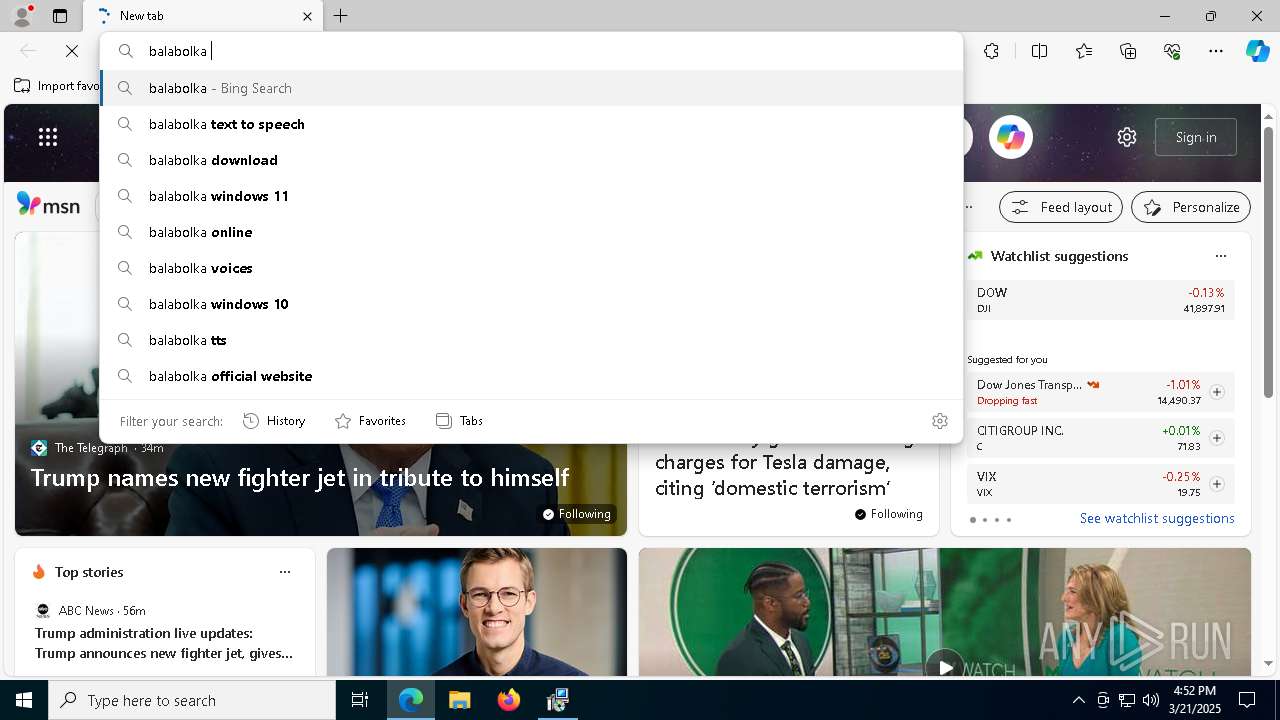
Task: Open the Feed layout options
Action: pos(1061,207)
